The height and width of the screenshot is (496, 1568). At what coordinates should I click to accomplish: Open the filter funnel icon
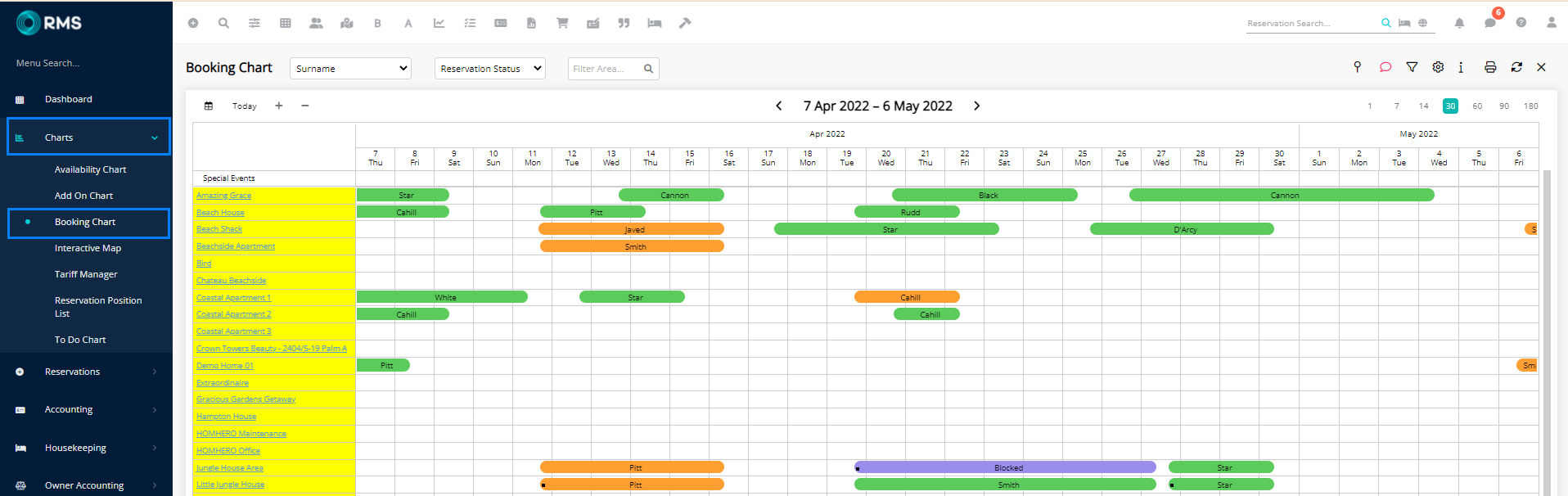1412,67
